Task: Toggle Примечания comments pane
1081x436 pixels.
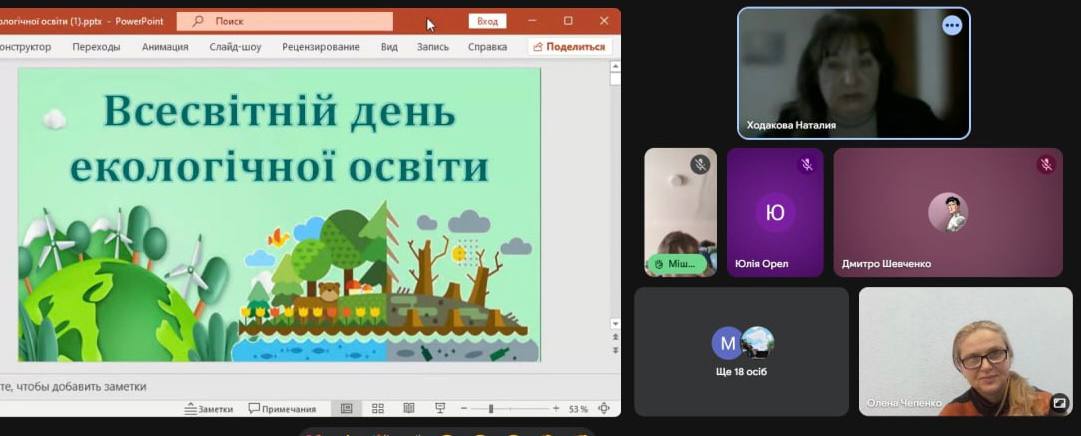Action: (282, 409)
